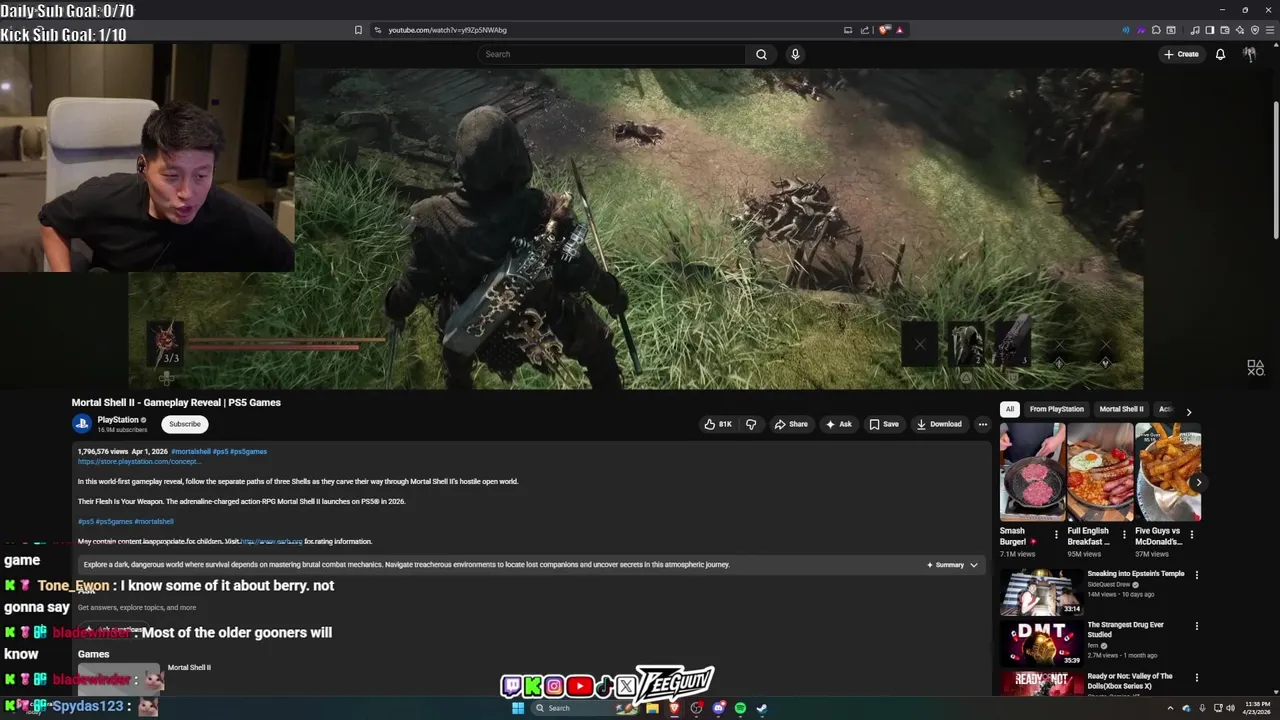Open Smash Burger short thumbnail
The width and height of the screenshot is (1280, 720).
[1032, 472]
